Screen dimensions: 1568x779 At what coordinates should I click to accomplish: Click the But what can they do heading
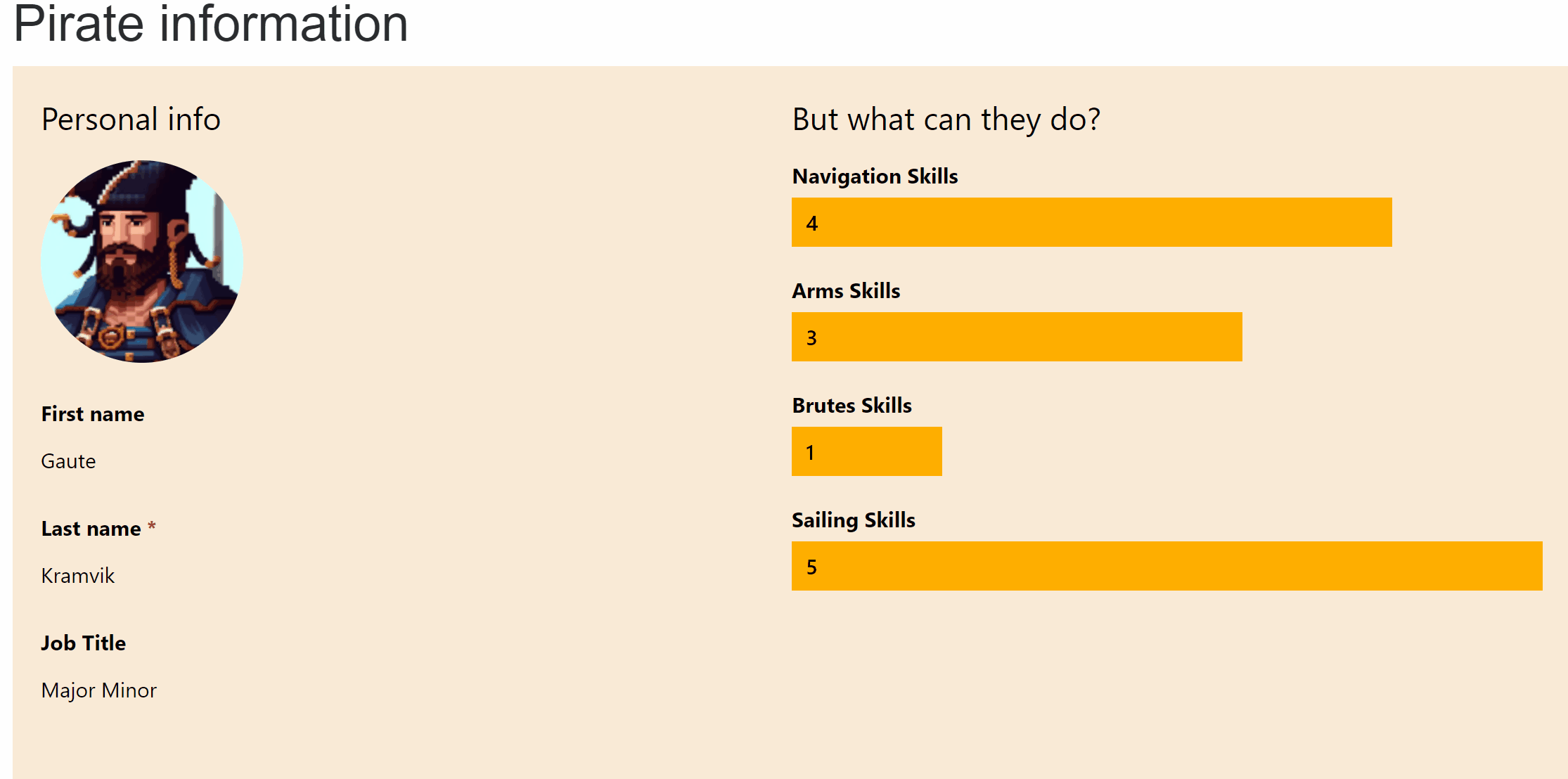pos(946,120)
